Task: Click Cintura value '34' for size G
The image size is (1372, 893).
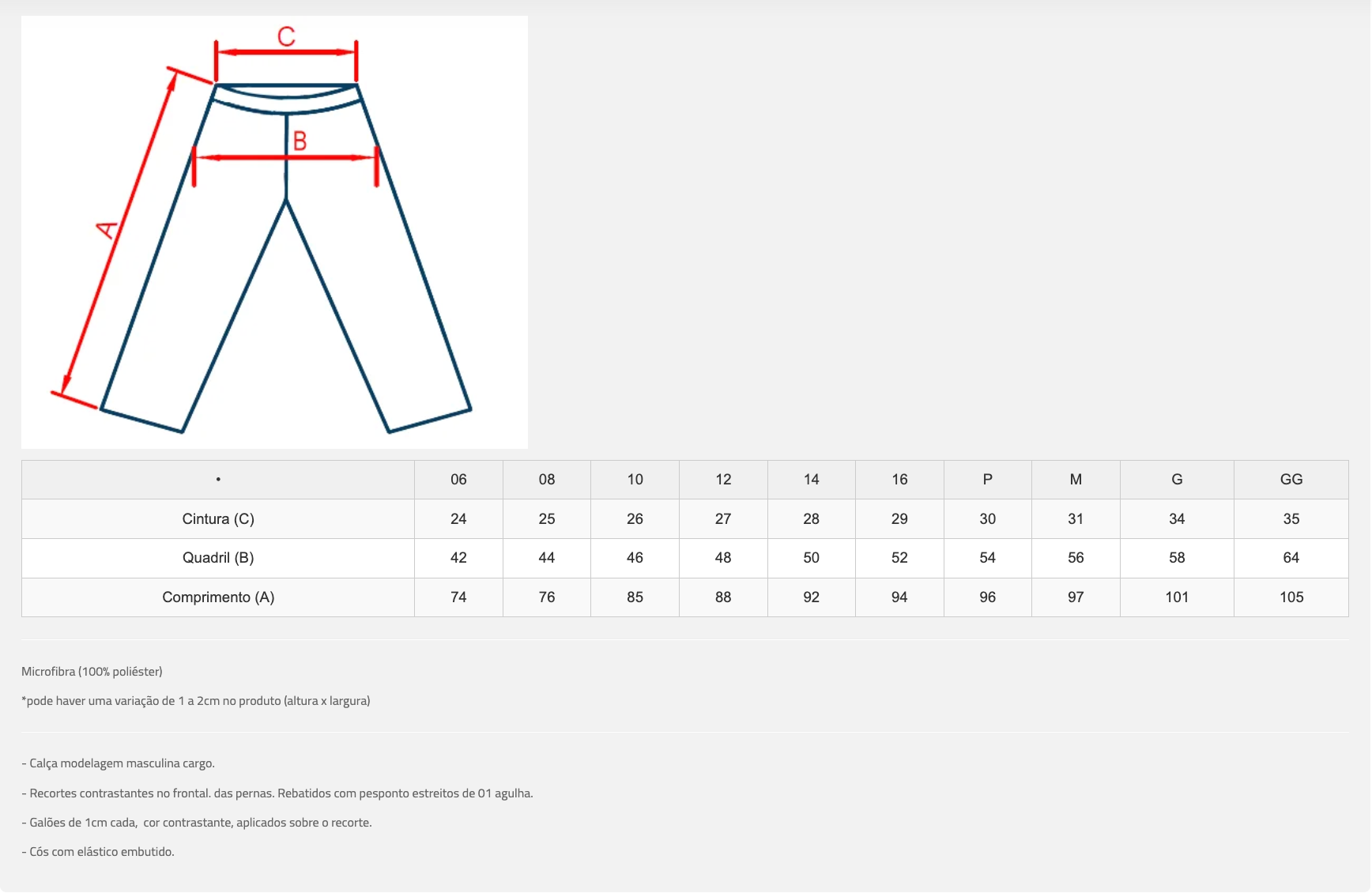Action: [x=1177, y=519]
